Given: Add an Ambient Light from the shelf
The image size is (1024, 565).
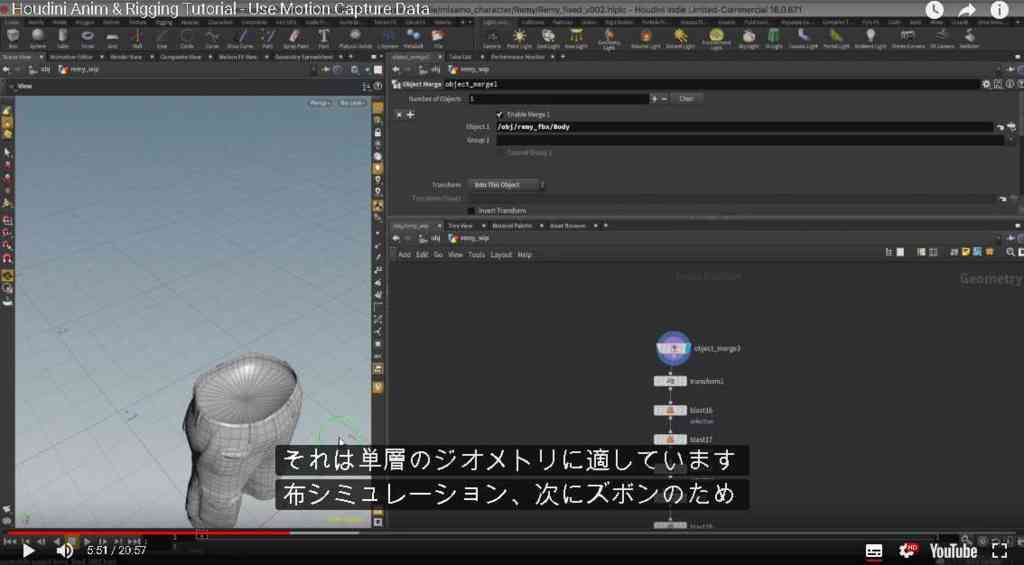Looking at the screenshot, I should click(x=871, y=37).
